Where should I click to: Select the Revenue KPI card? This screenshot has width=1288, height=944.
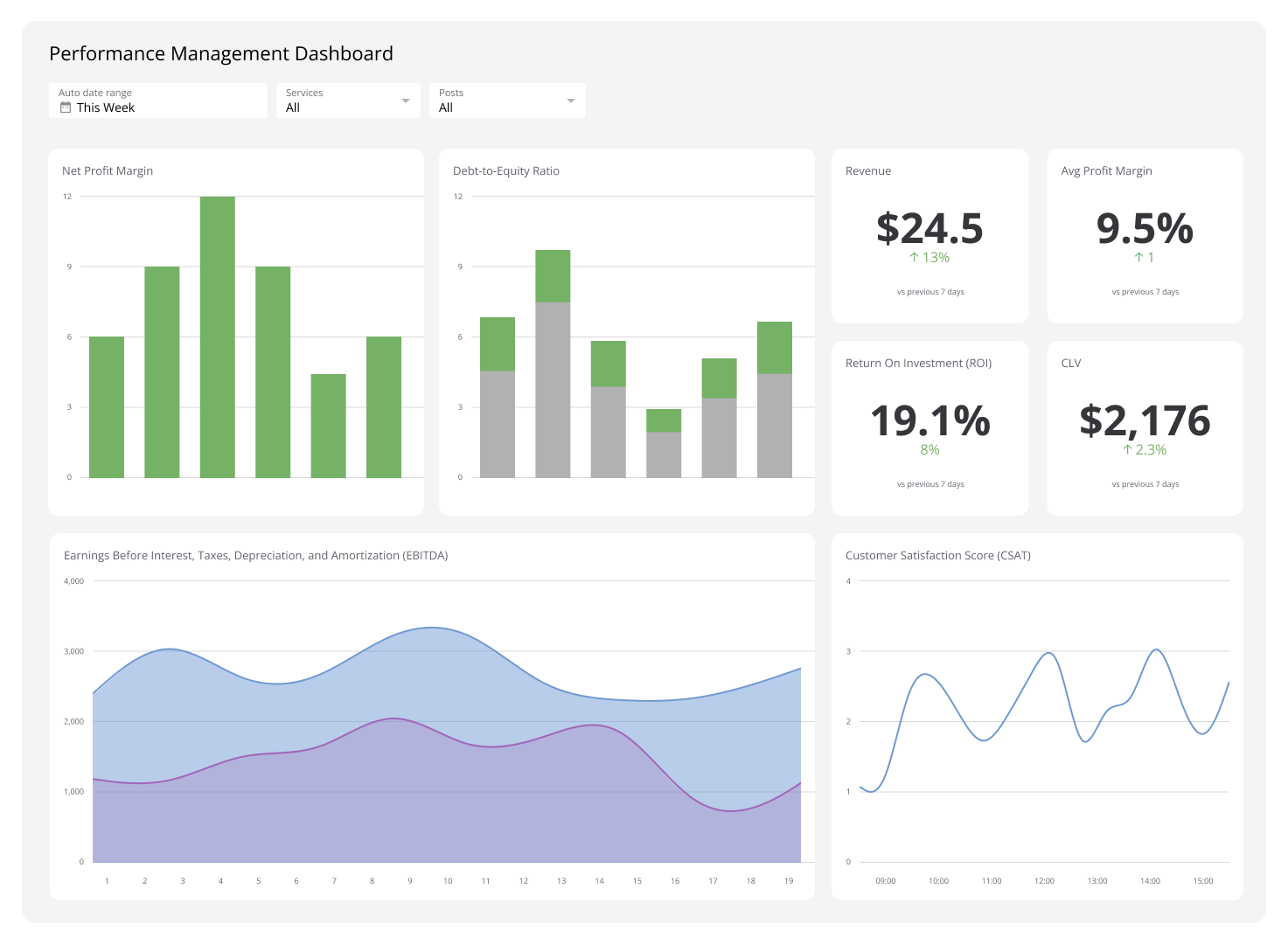(x=929, y=236)
